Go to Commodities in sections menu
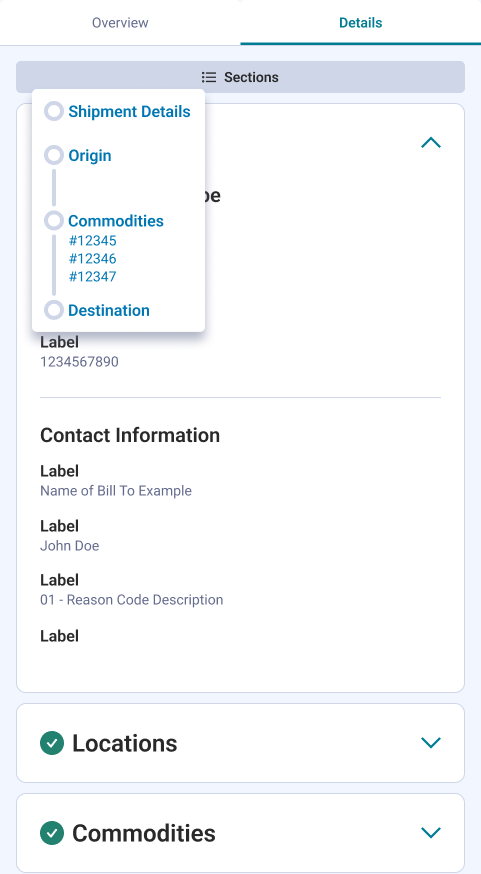The image size is (481, 874). click(116, 221)
